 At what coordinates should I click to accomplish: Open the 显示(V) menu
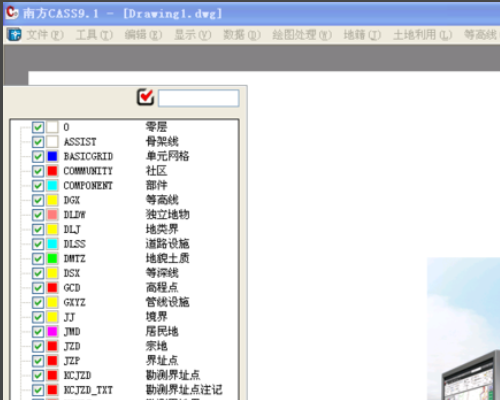point(193,35)
